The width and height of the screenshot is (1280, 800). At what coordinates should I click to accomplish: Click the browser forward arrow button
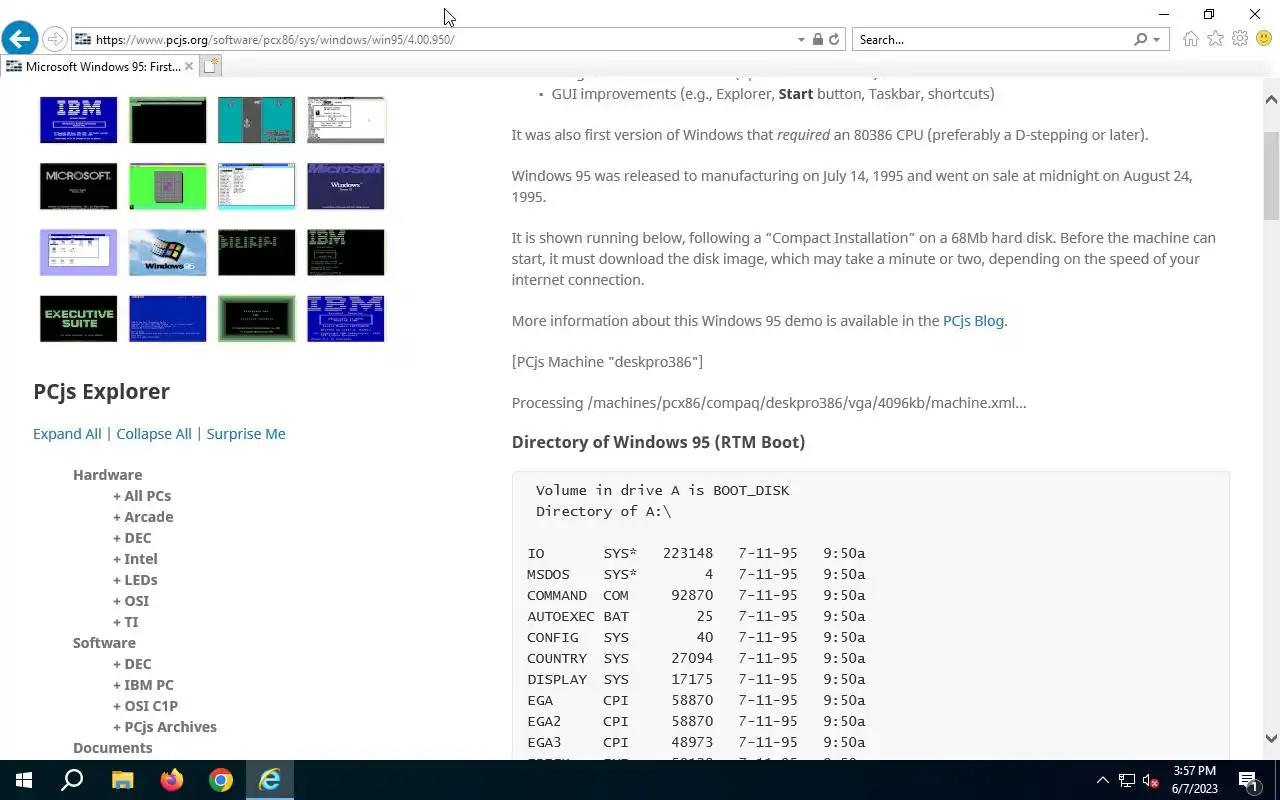click(x=55, y=39)
